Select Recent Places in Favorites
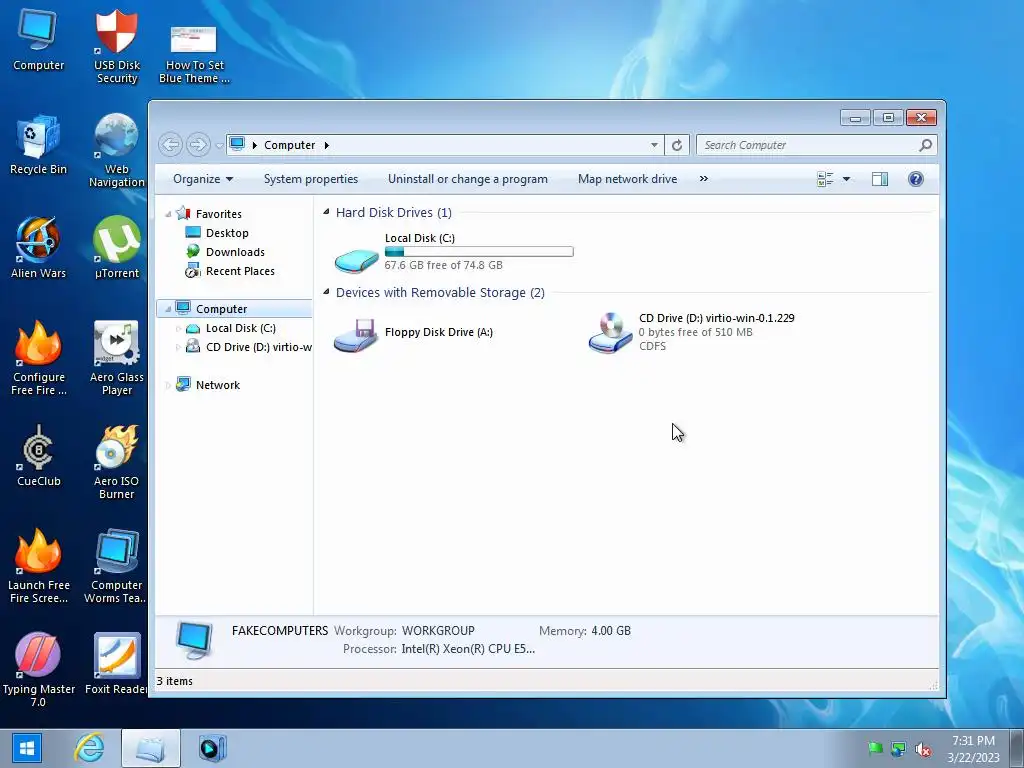The image size is (1024, 768). pos(239,271)
